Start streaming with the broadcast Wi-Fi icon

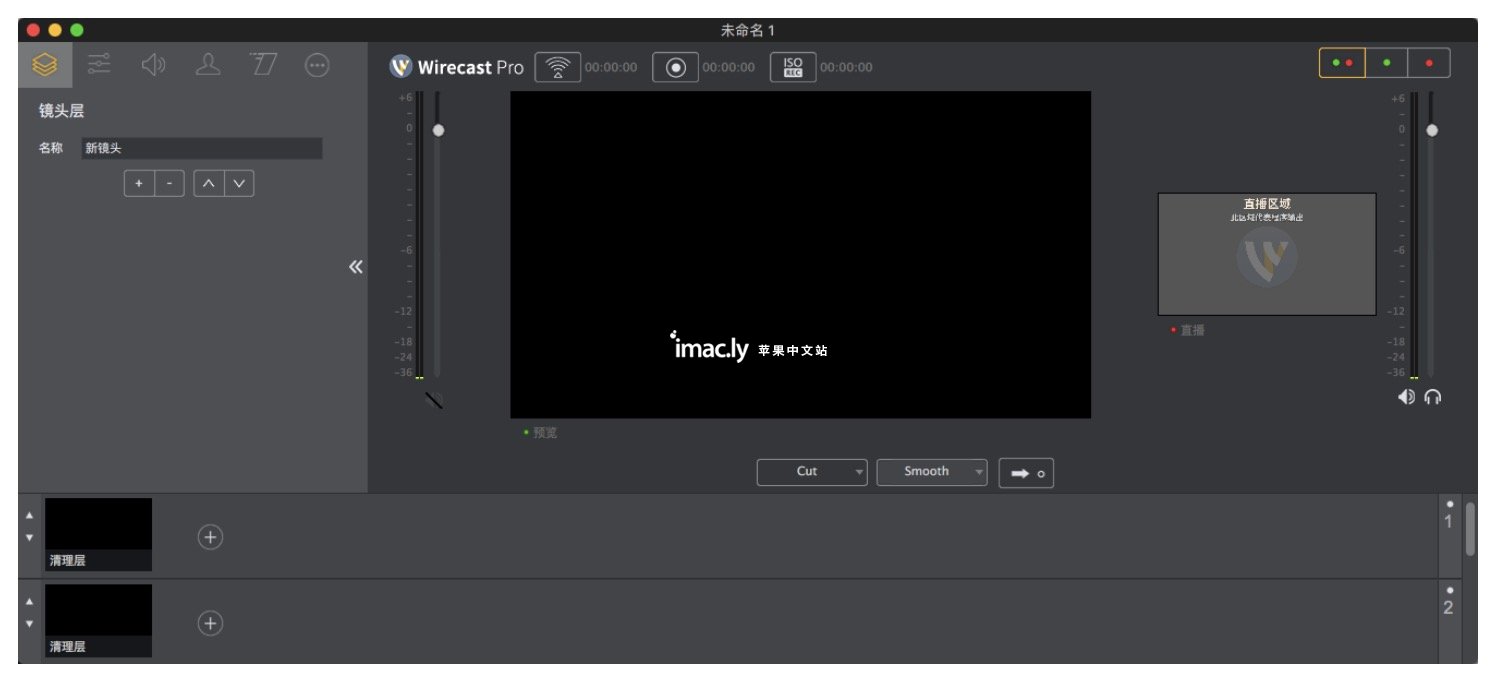tap(557, 67)
